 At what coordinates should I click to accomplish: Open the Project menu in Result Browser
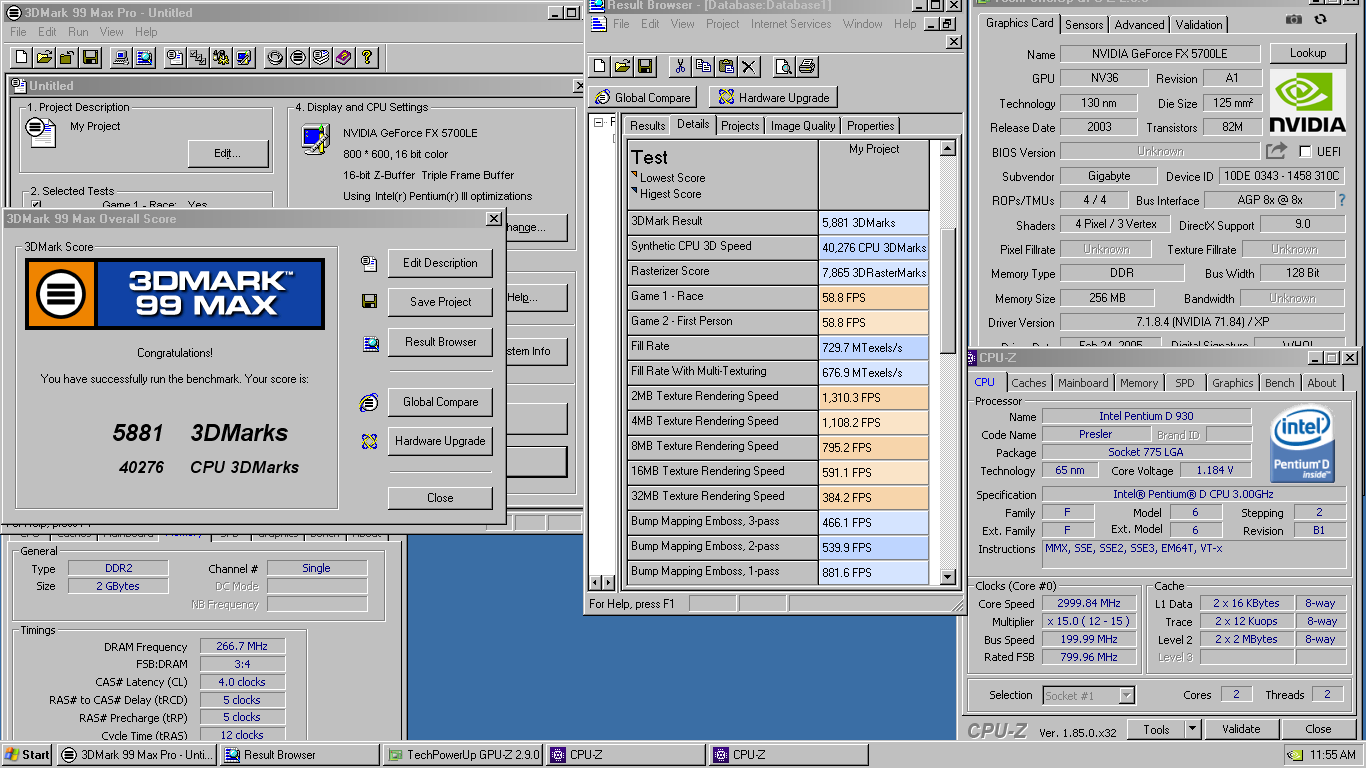pos(722,24)
